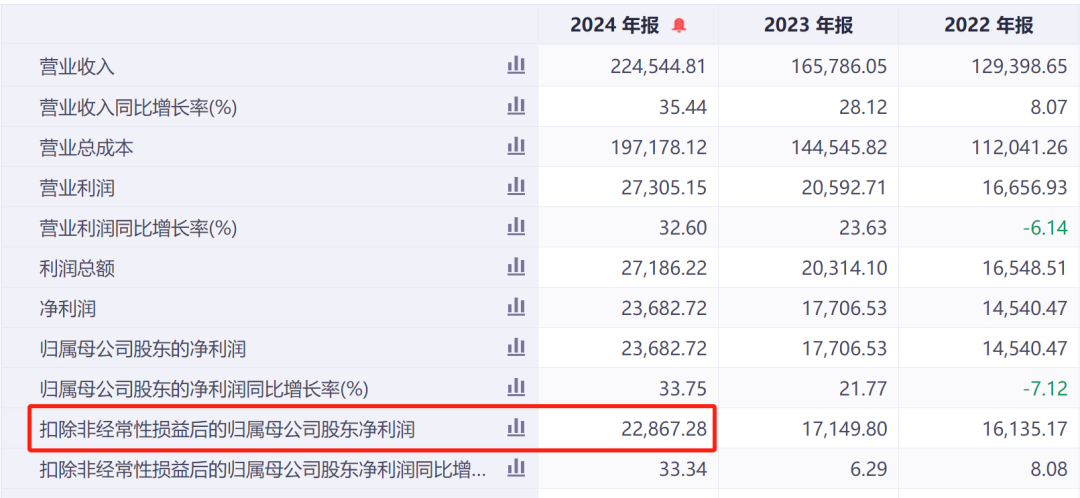Select operating profit value 20,592.71
Viewport: 1080px width, 498px height.
pyautogui.click(x=844, y=187)
